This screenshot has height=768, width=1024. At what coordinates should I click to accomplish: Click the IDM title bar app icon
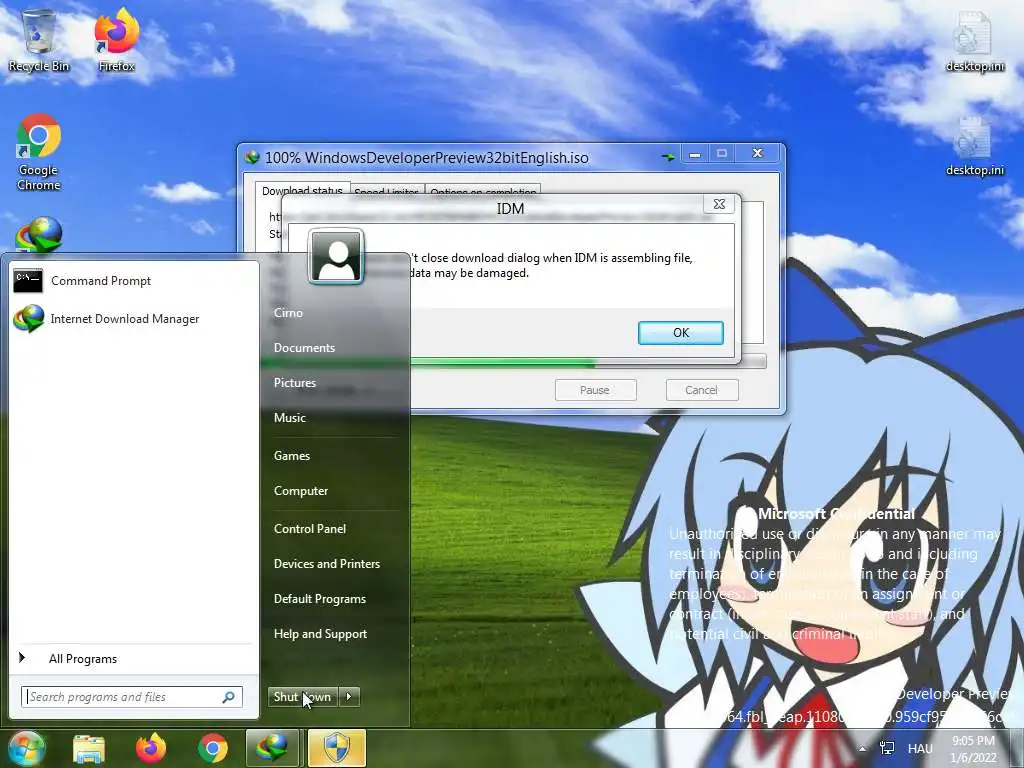tap(252, 157)
